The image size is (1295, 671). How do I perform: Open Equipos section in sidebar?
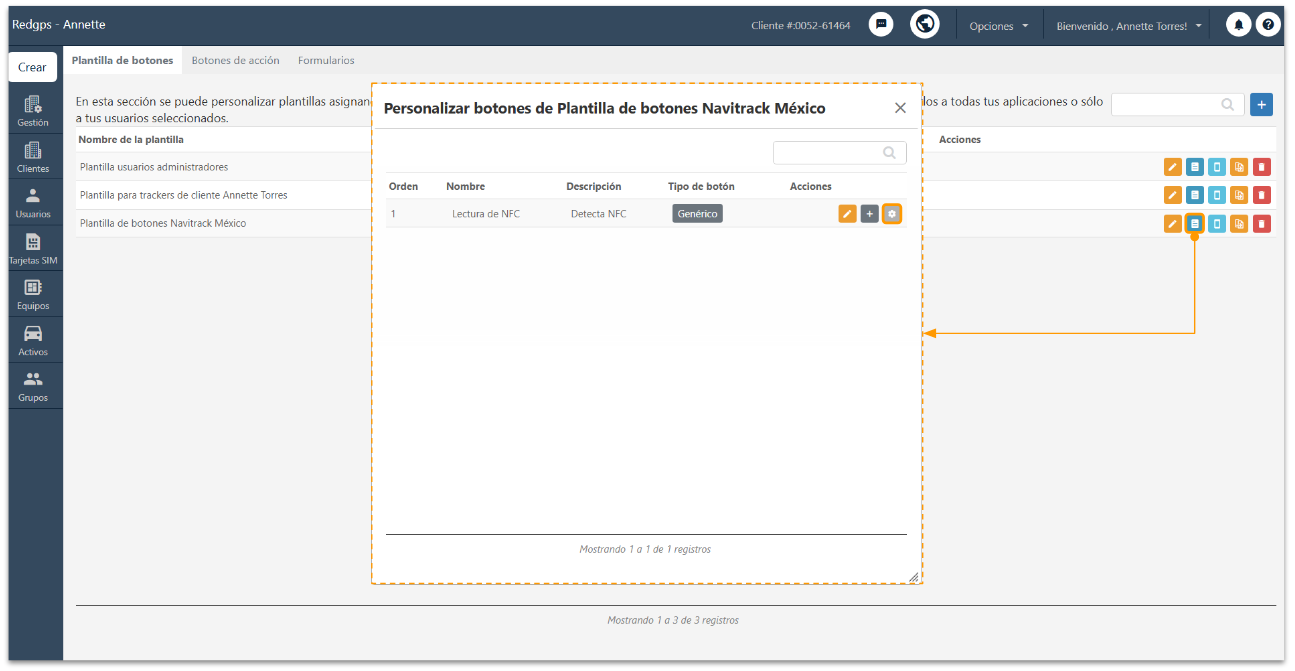[33, 295]
